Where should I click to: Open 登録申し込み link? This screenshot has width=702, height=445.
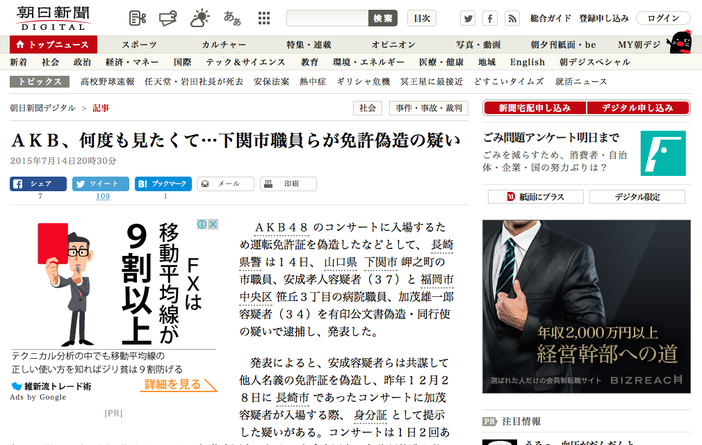pyautogui.click(x=604, y=18)
